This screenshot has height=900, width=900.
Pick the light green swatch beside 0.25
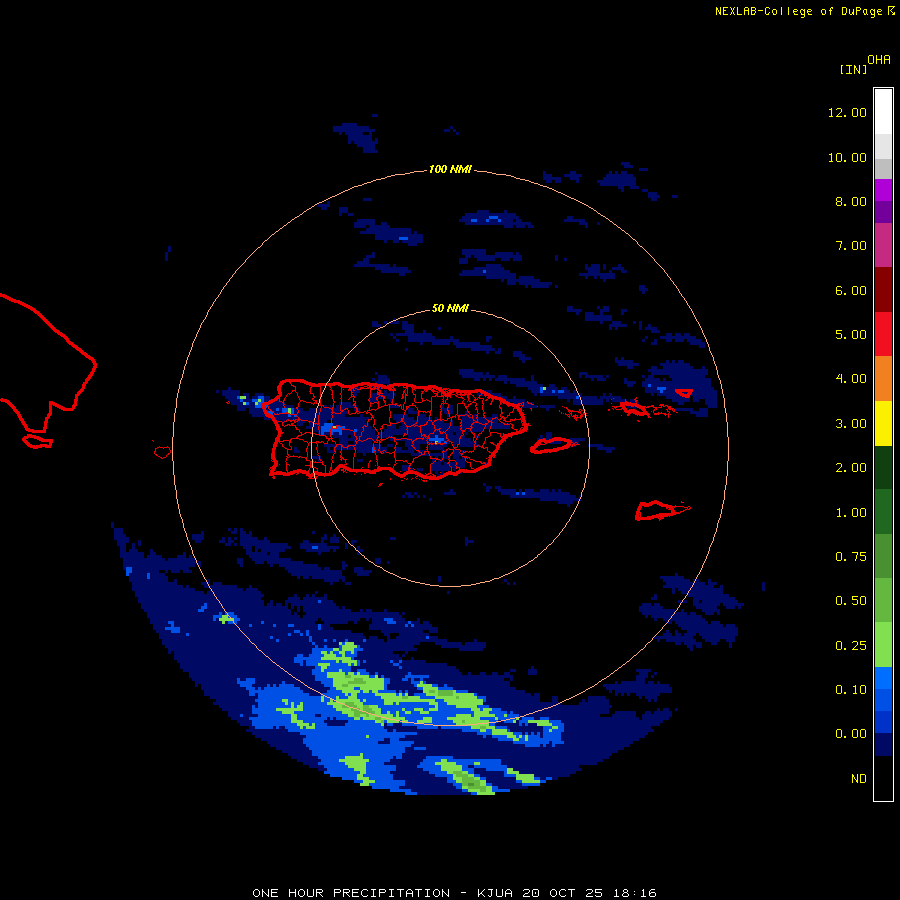coord(883,645)
